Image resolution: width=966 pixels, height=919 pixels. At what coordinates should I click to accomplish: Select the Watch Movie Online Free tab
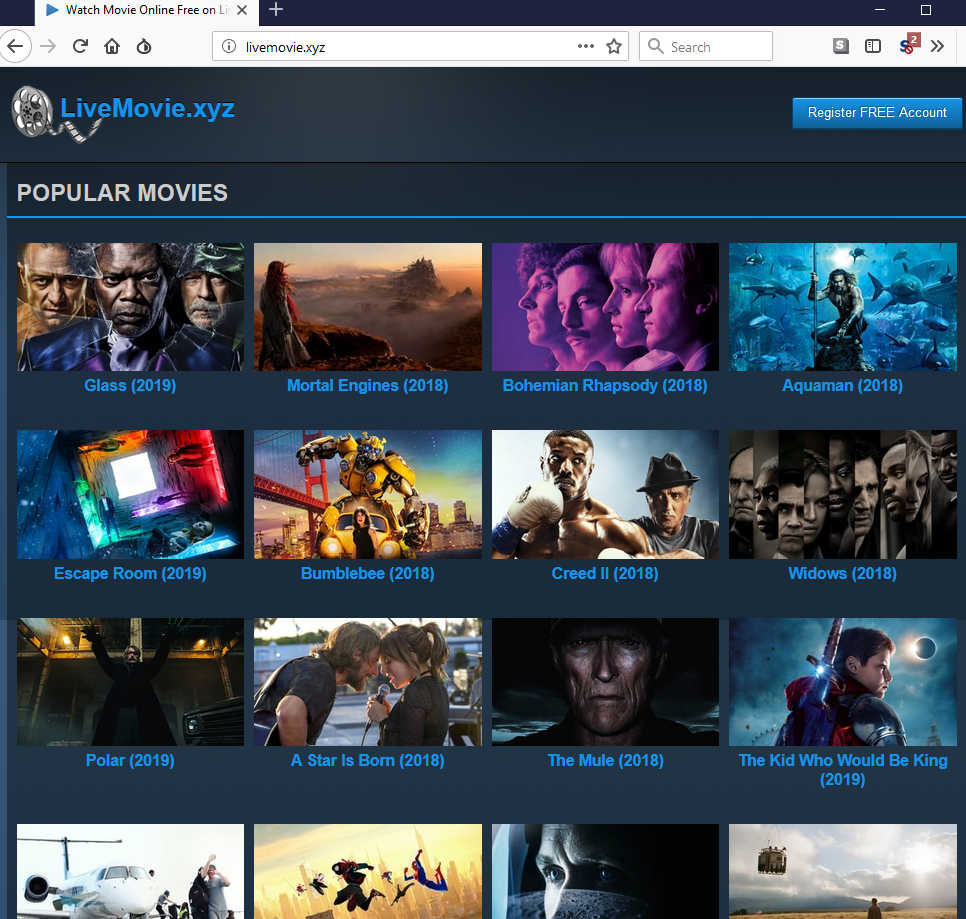[147, 10]
